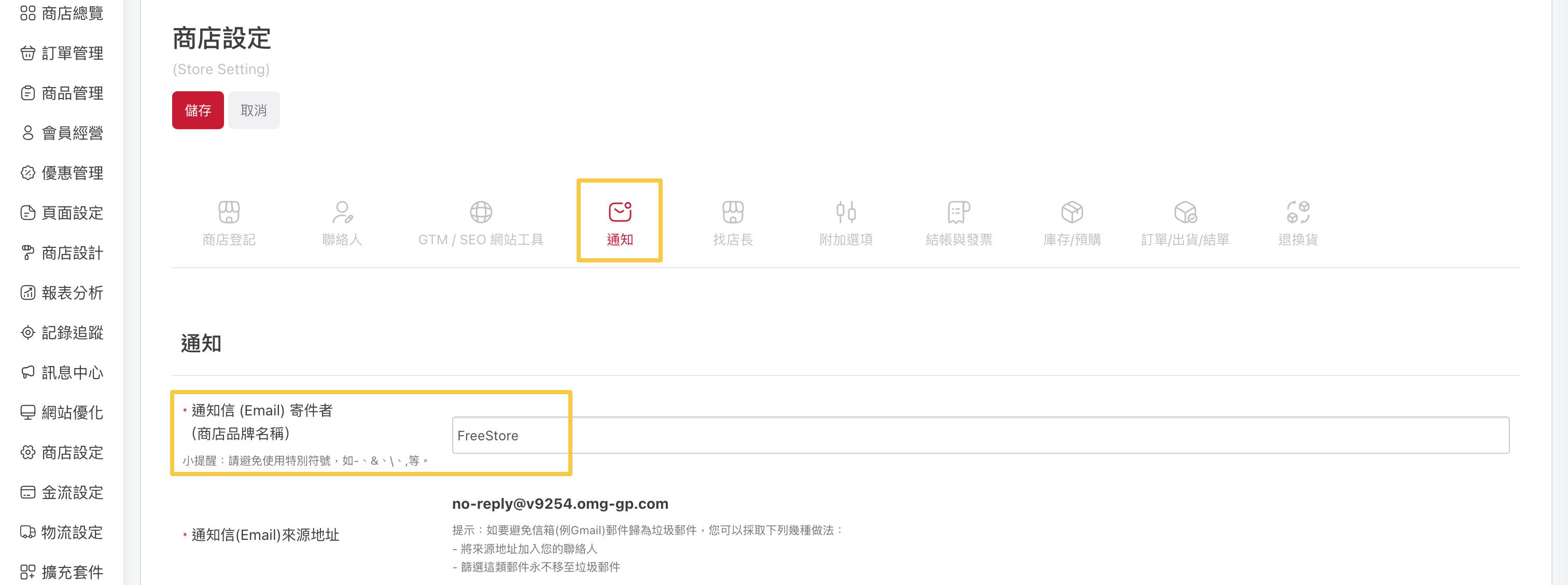Screen dimensions: 1568x585
Task: Click the FreeStore sender name field
Action: (980, 435)
